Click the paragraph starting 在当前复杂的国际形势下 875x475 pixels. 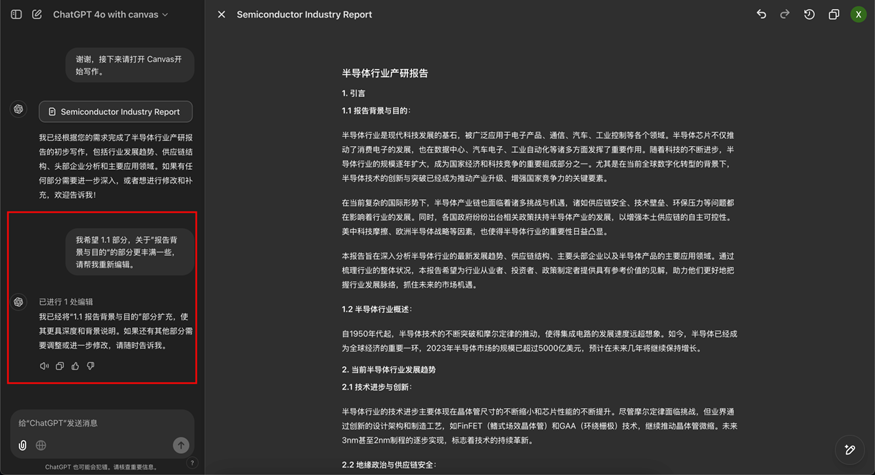(x=538, y=217)
